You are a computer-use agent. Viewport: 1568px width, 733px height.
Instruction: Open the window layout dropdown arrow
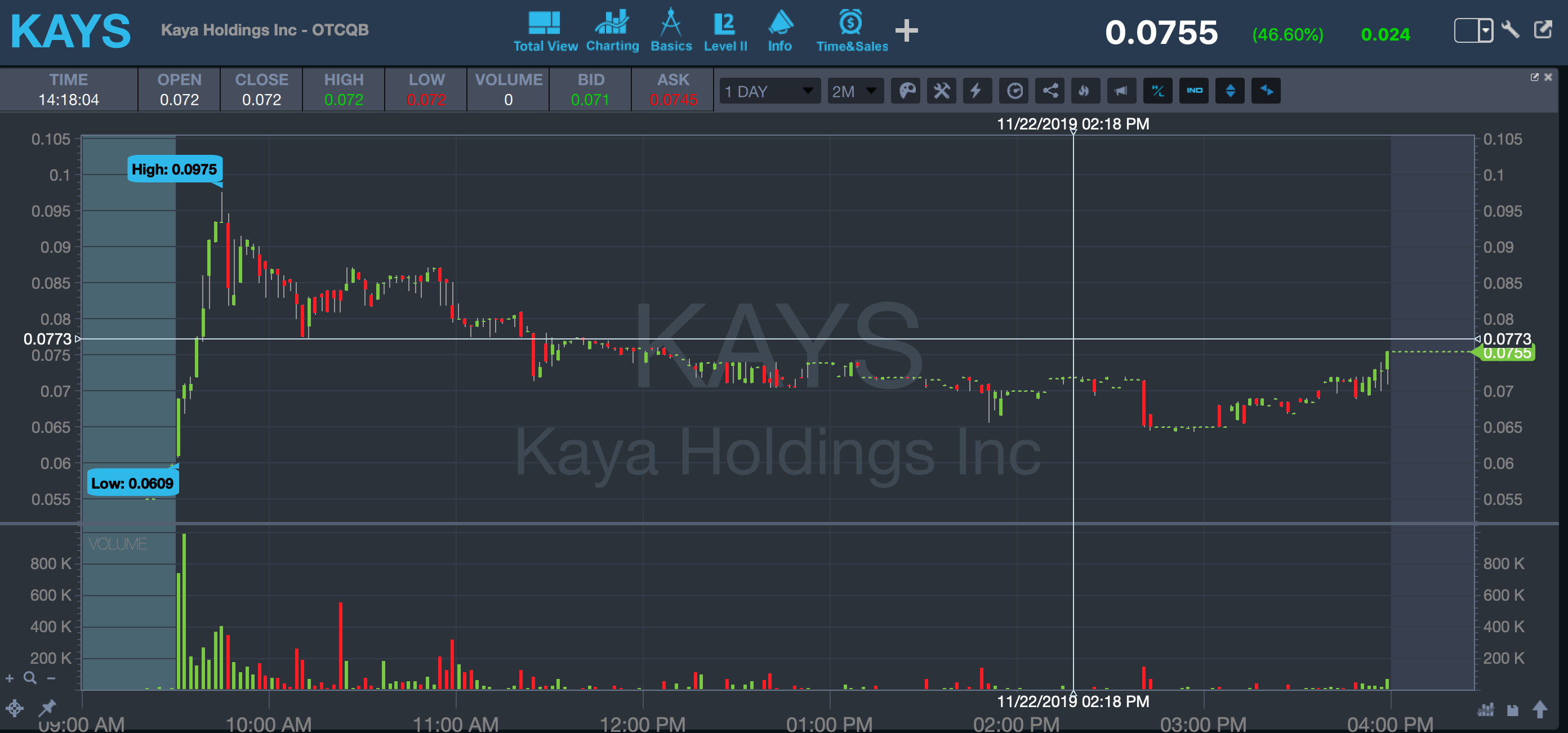pos(1486,30)
